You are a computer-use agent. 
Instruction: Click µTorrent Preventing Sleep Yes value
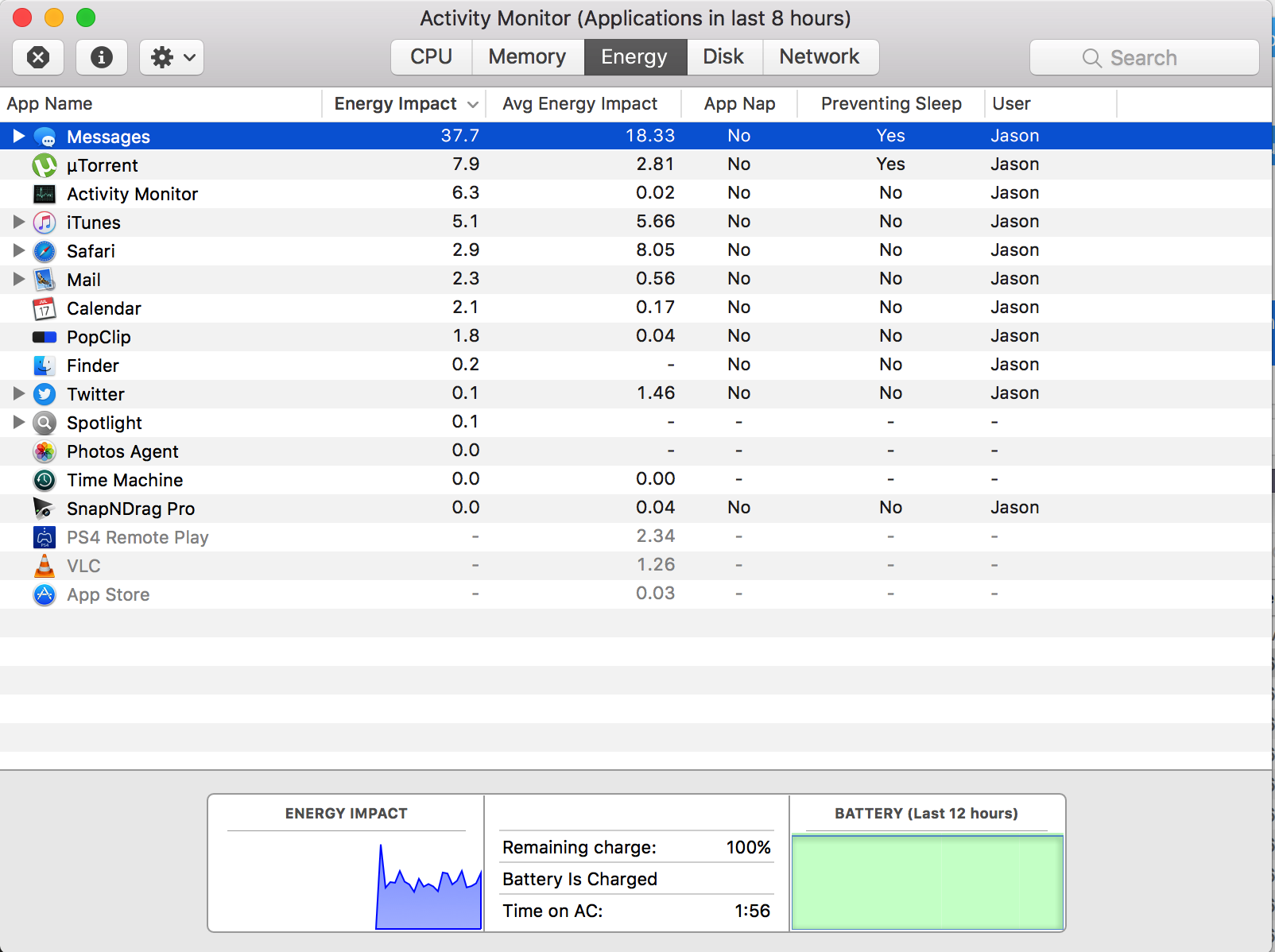tap(891, 164)
